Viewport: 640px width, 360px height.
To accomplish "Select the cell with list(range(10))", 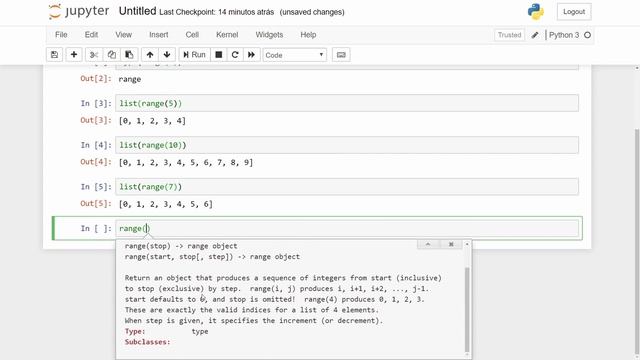I will [347, 145].
